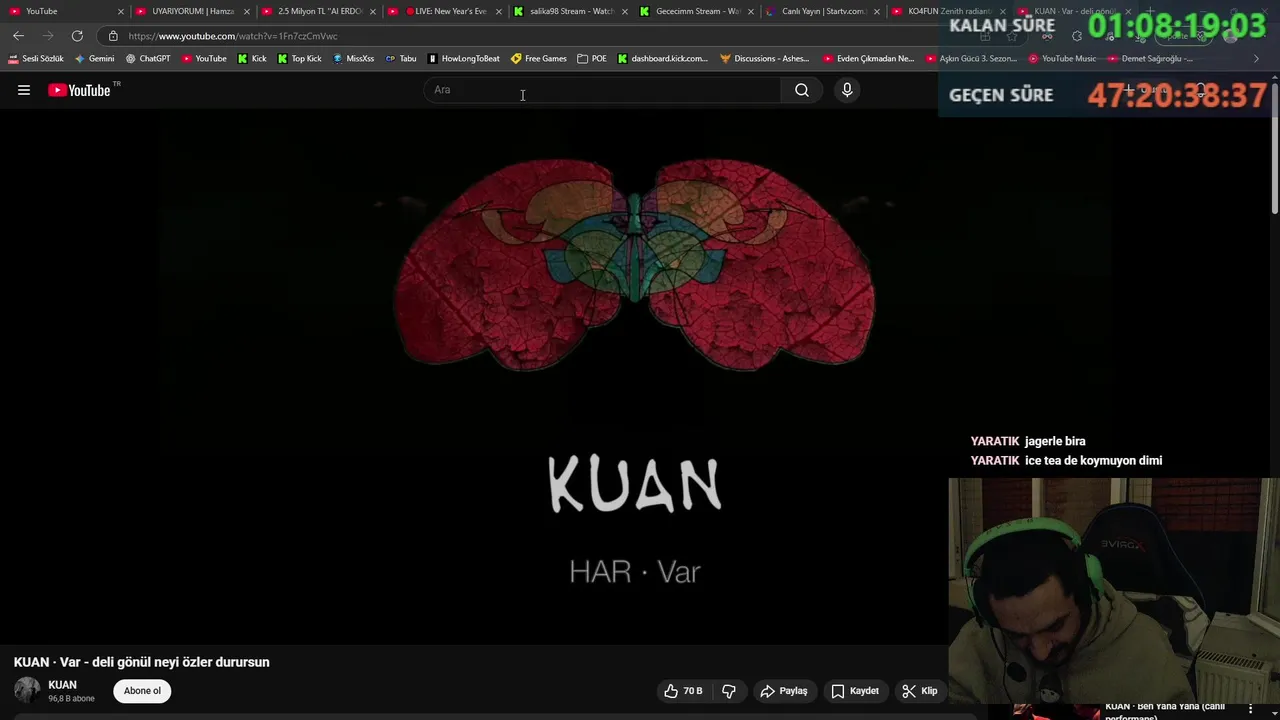Viewport: 1280px width, 720px height.
Task: Open Tabu bookmark
Action: pos(401,59)
